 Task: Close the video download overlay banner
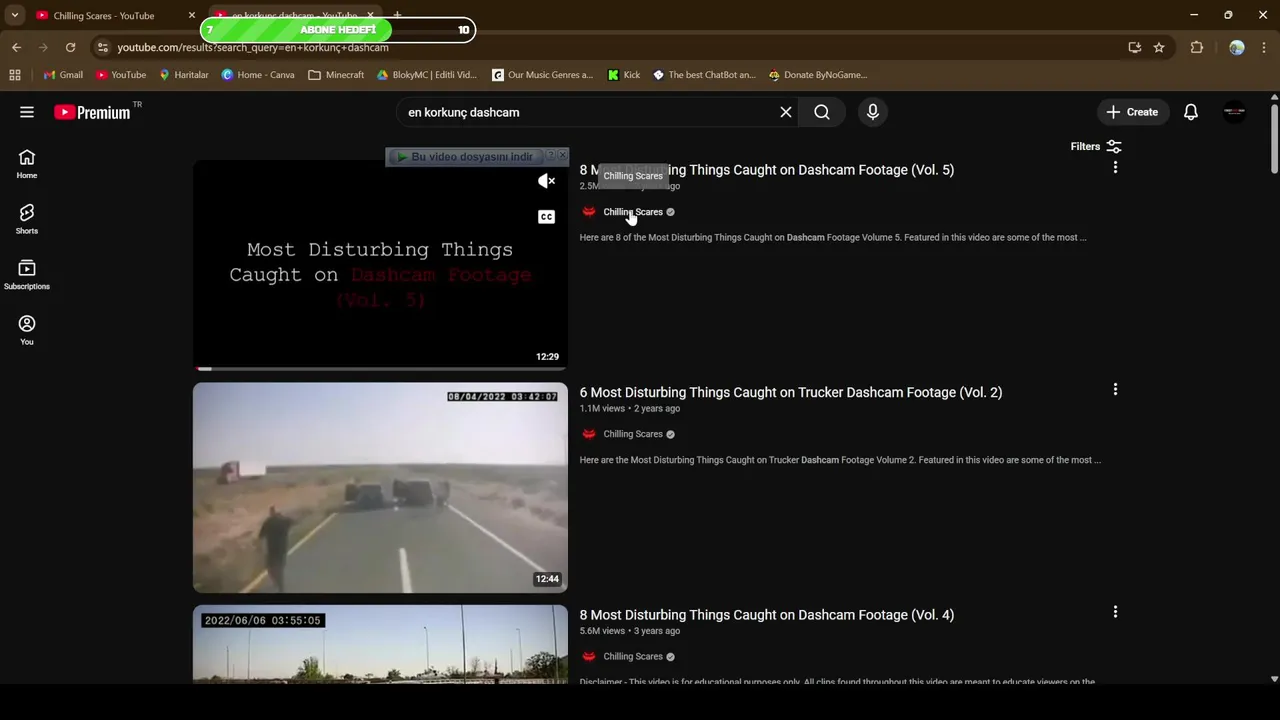(562, 156)
